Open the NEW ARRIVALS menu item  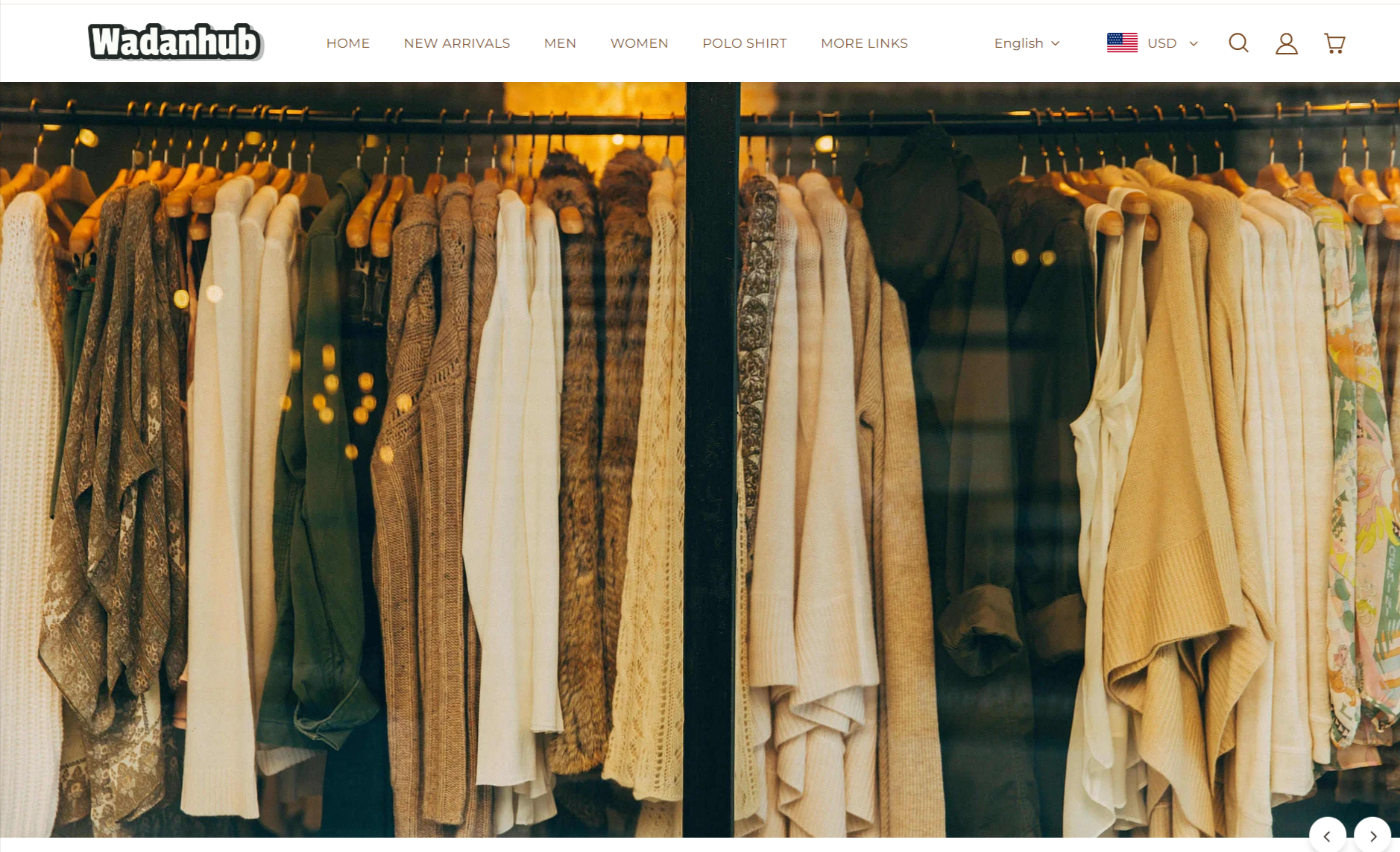457,43
